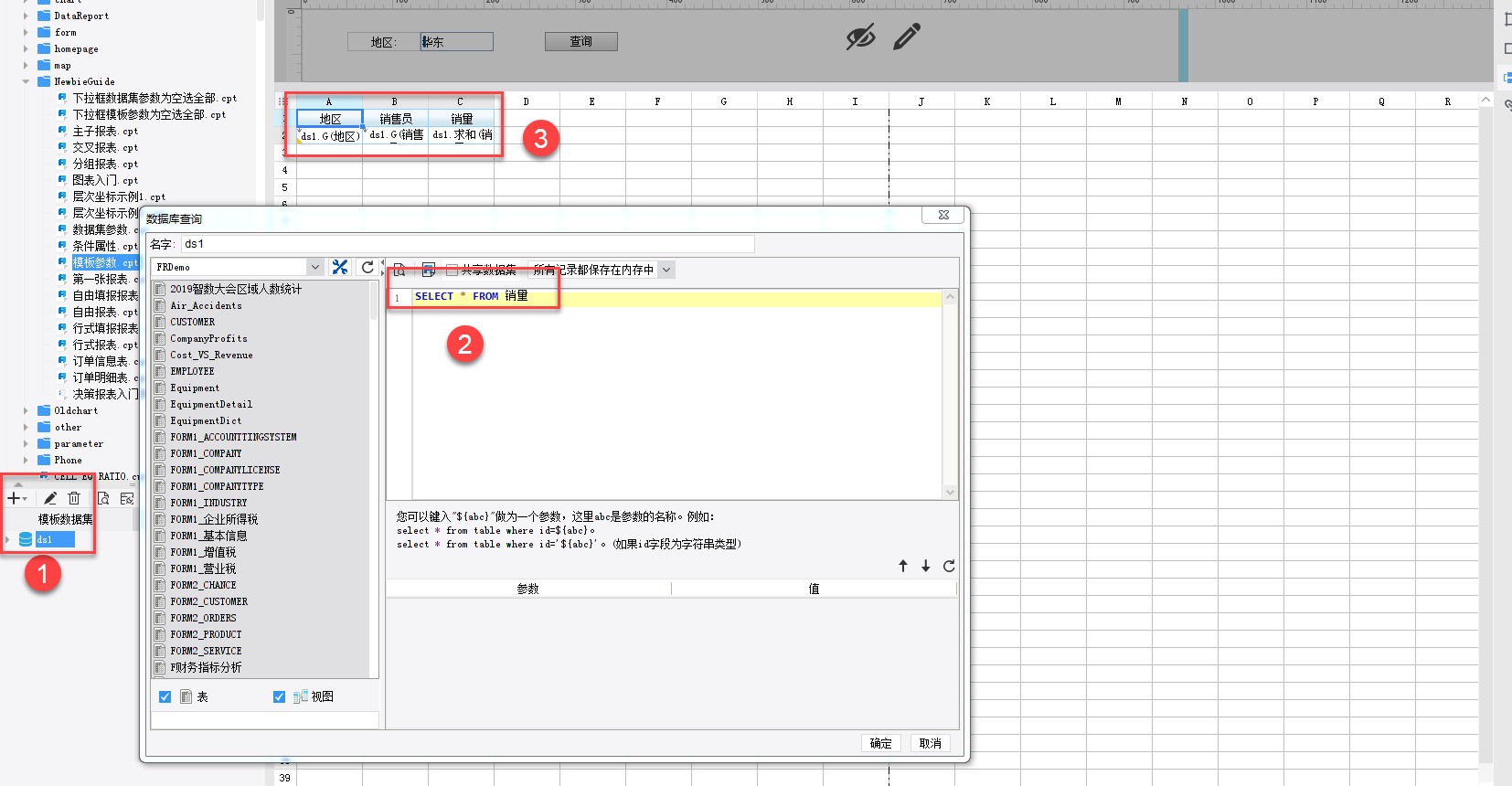Click the collapse arrow above dataset toolbar
Screen dimensions: 1512x786
coord(17,484)
